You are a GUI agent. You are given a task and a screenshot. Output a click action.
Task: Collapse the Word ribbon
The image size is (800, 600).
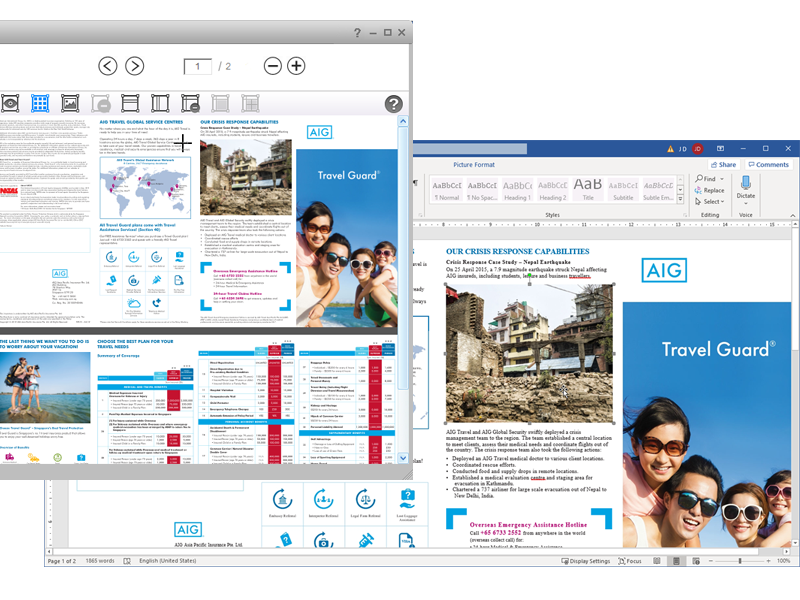pyautogui.click(x=793, y=215)
